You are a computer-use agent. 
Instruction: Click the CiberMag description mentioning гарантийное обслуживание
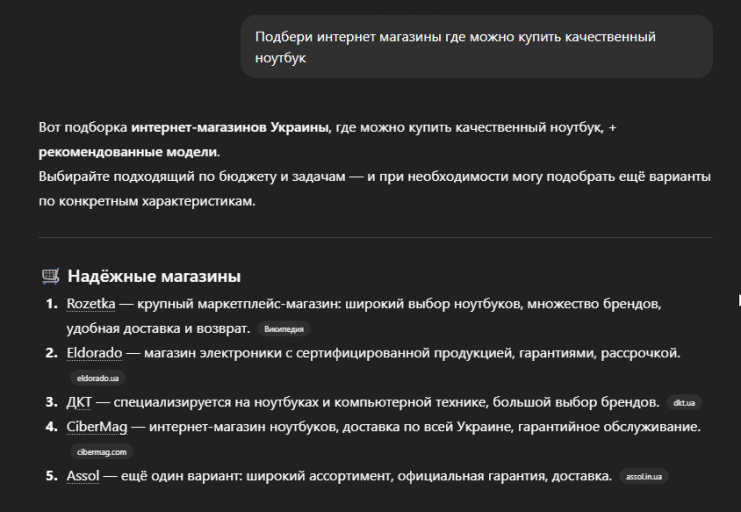click(420, 427)
